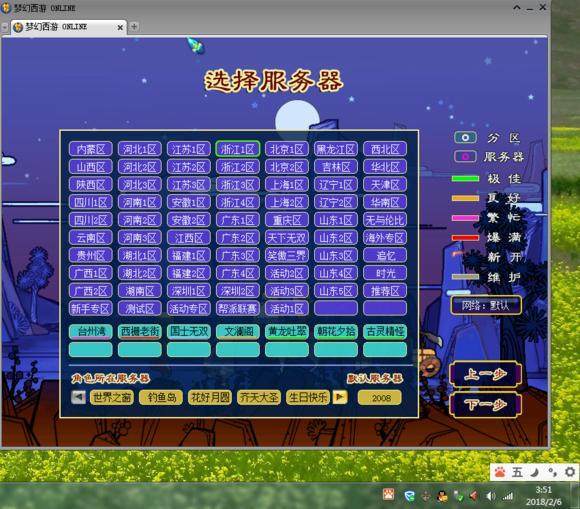Viewport: 580px width, 509px height.
Task: Expand the tab list arrow left of tab
Action: 5,27
